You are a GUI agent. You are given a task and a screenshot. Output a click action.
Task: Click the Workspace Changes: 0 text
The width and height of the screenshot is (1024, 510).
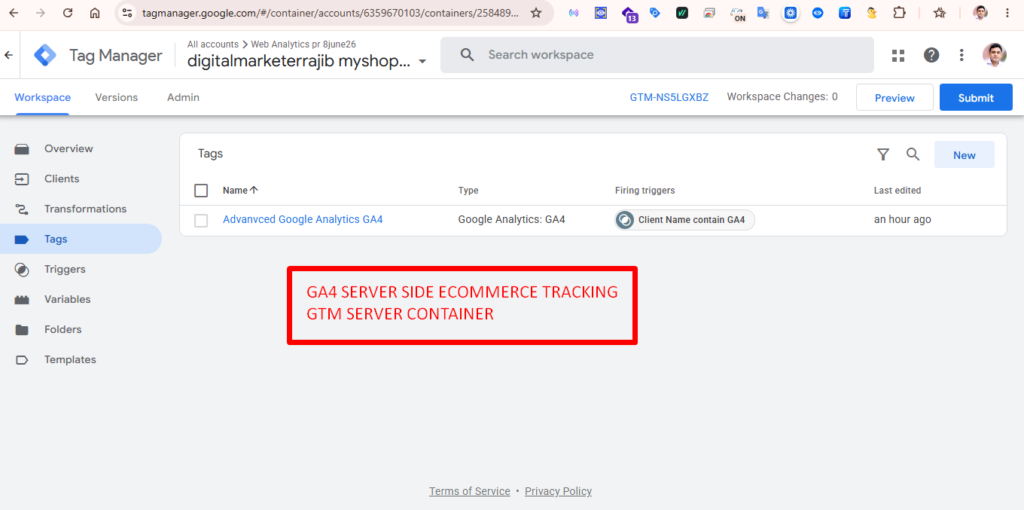pyautogui.click(x=782, y=97)
